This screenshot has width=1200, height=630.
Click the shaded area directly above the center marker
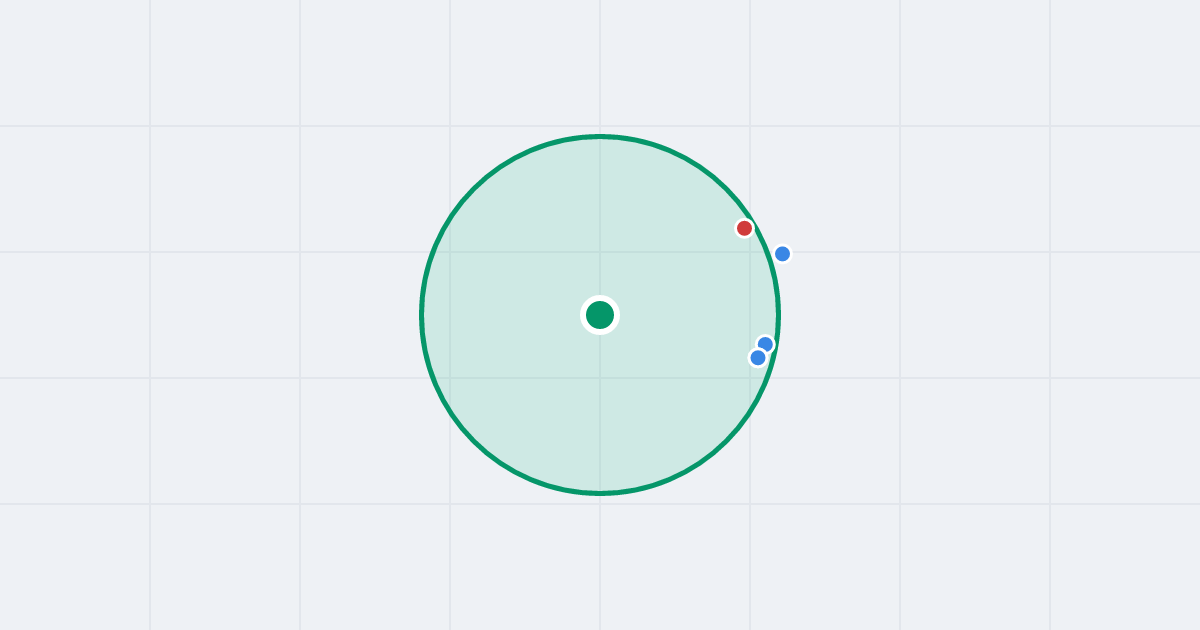[600, 220]
